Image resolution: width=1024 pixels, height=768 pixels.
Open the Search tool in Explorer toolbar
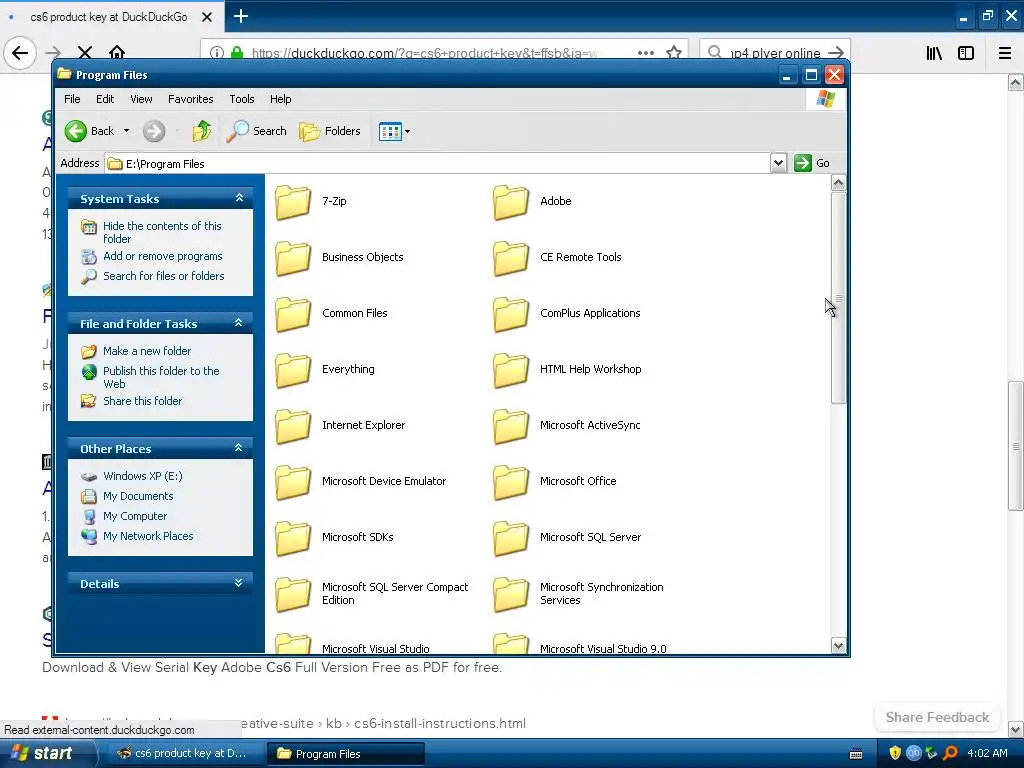256,131
